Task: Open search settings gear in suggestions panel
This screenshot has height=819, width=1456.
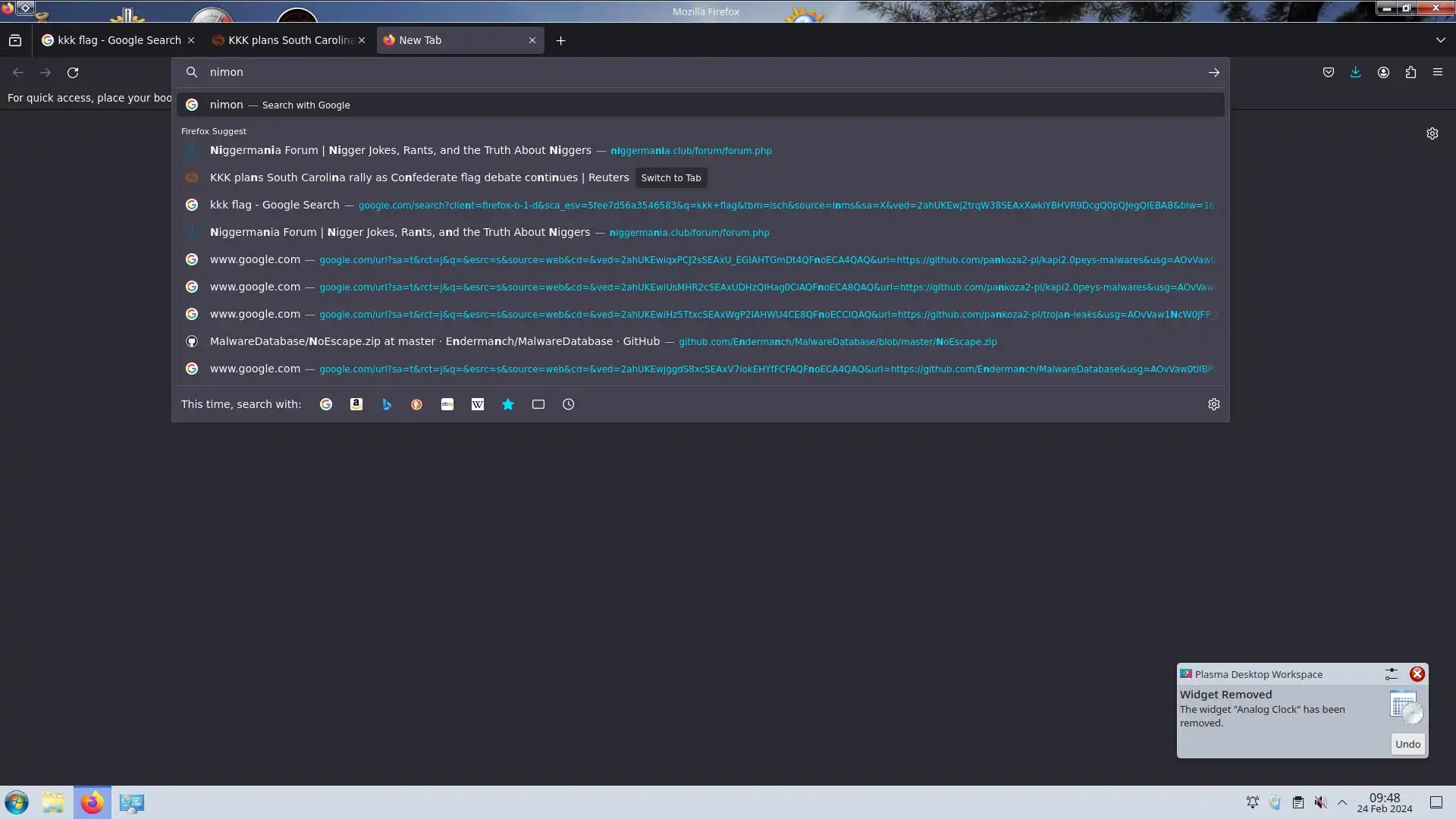Action: coord(1214,404)
